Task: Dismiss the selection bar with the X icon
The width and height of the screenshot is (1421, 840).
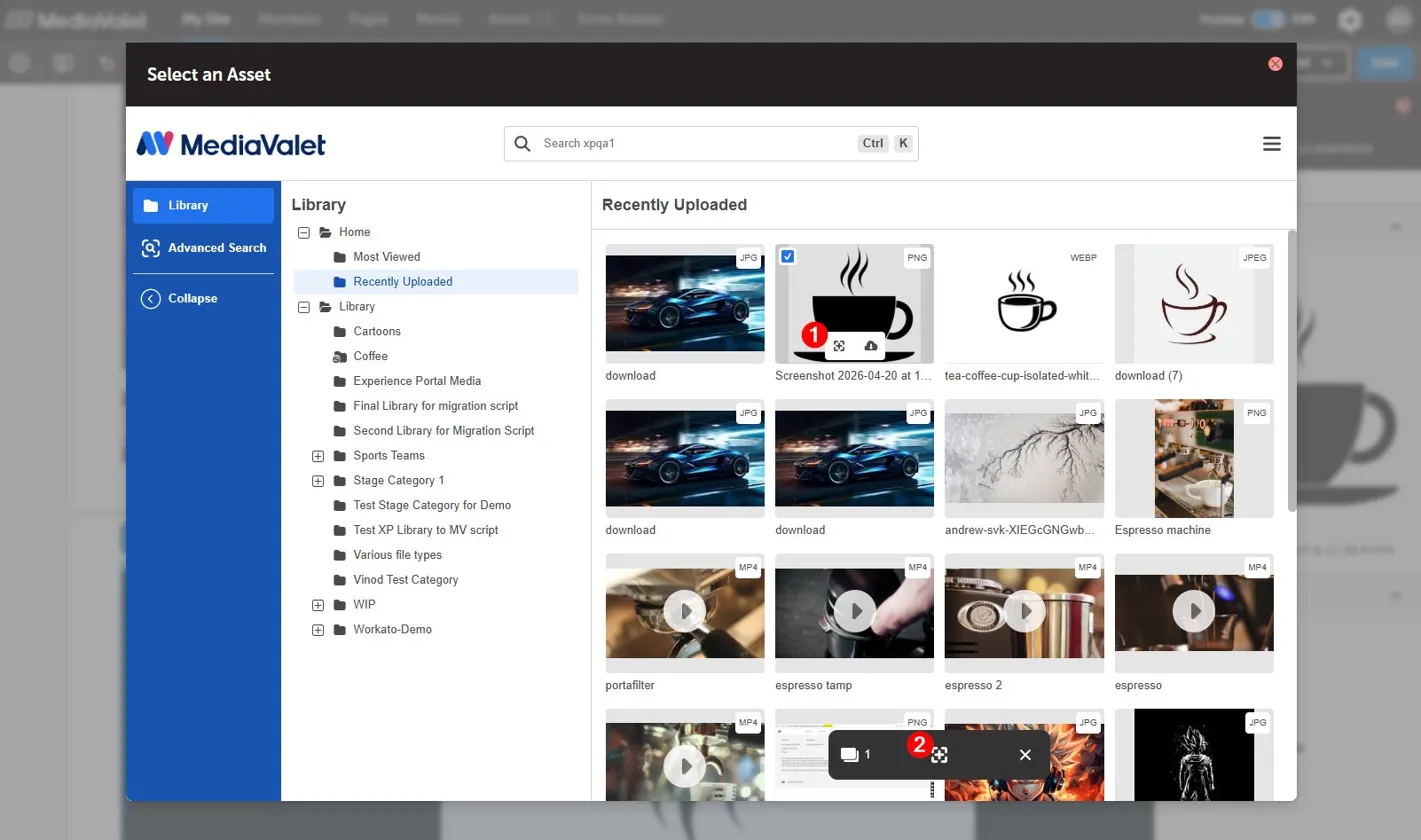Action: point(1025,755)
